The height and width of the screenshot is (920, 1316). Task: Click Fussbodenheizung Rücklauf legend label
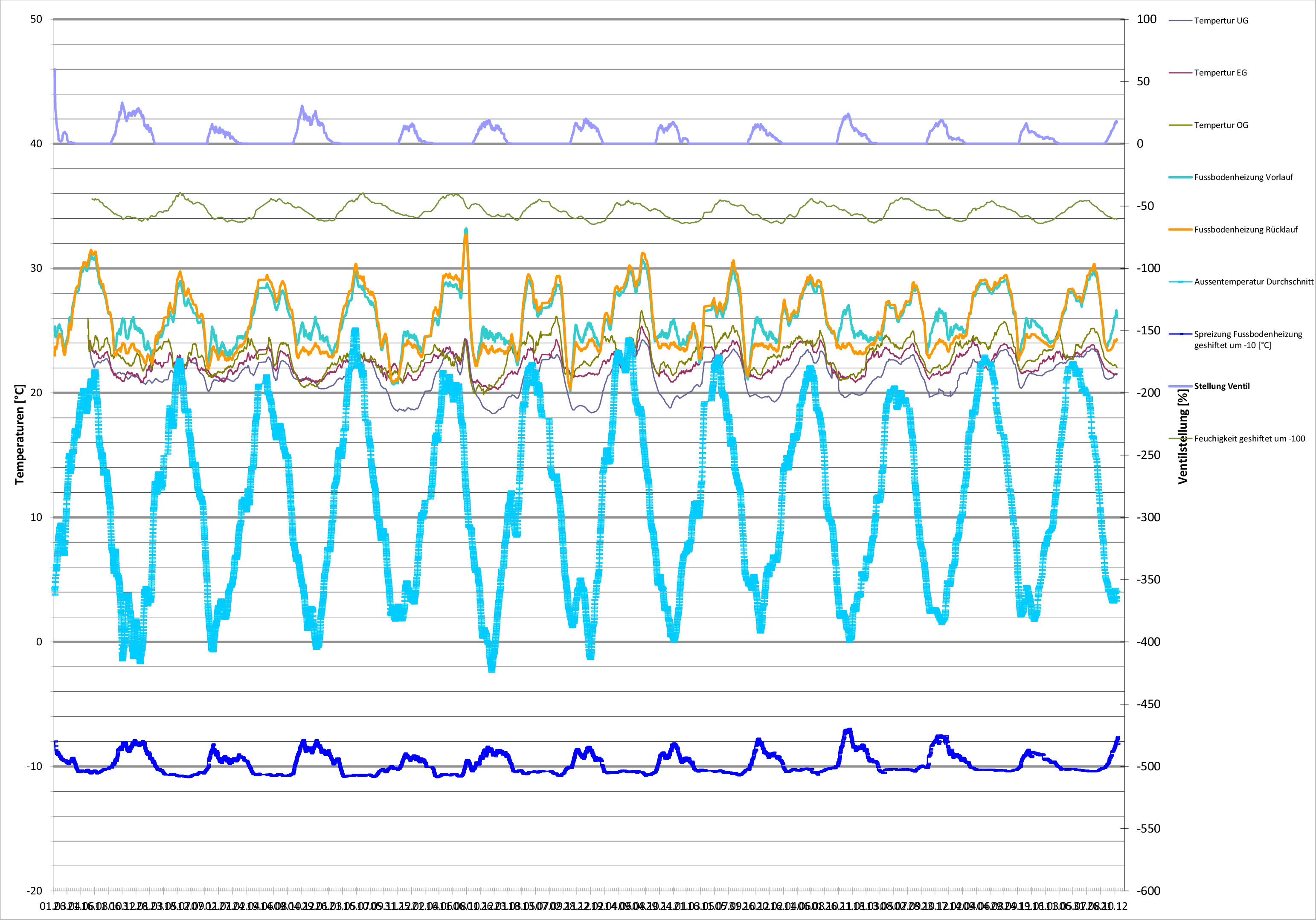[x=1246, y=230]
